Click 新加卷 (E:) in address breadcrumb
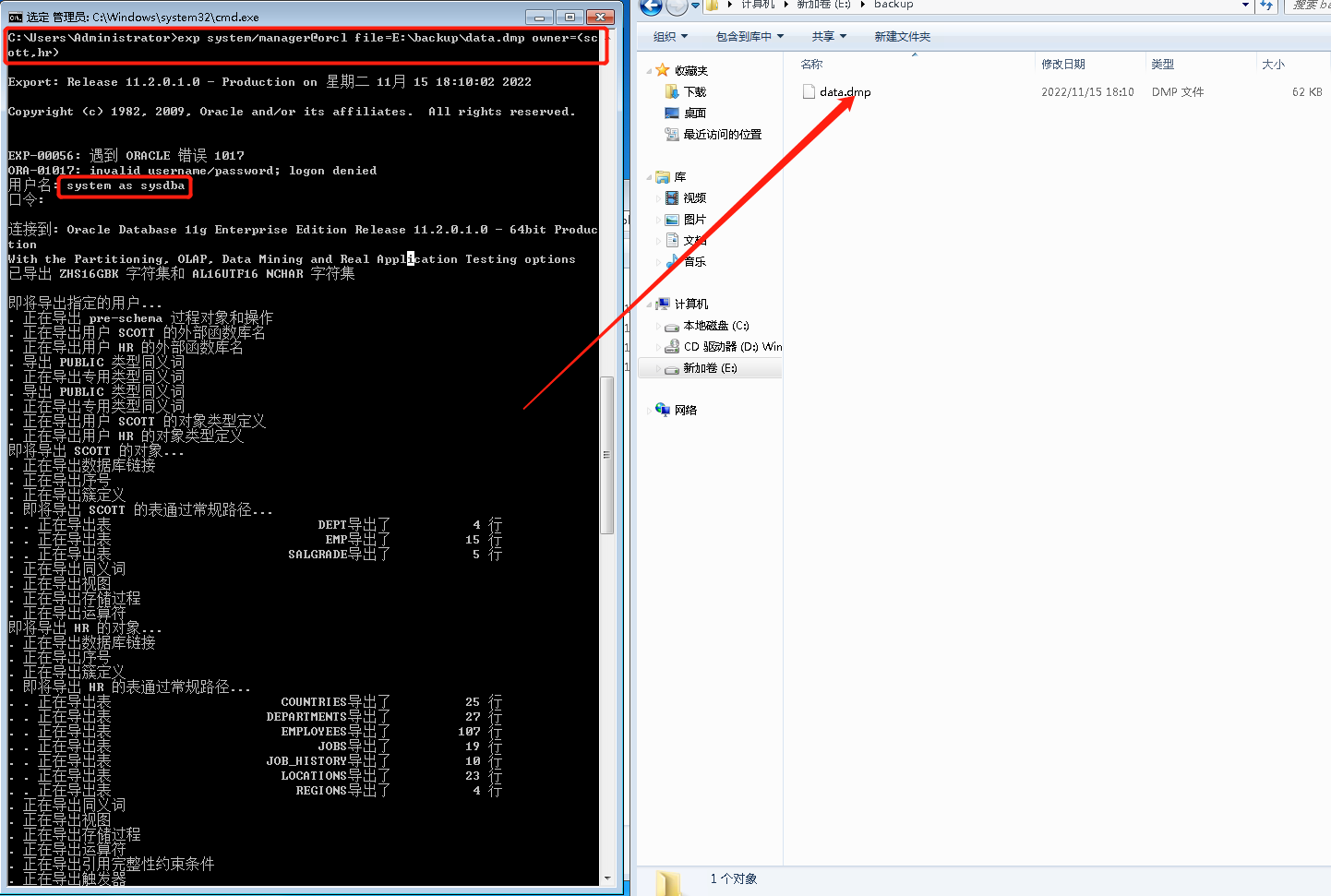Image resolution: width=1331 pixels, height=896 pixels. pos(823,5)
